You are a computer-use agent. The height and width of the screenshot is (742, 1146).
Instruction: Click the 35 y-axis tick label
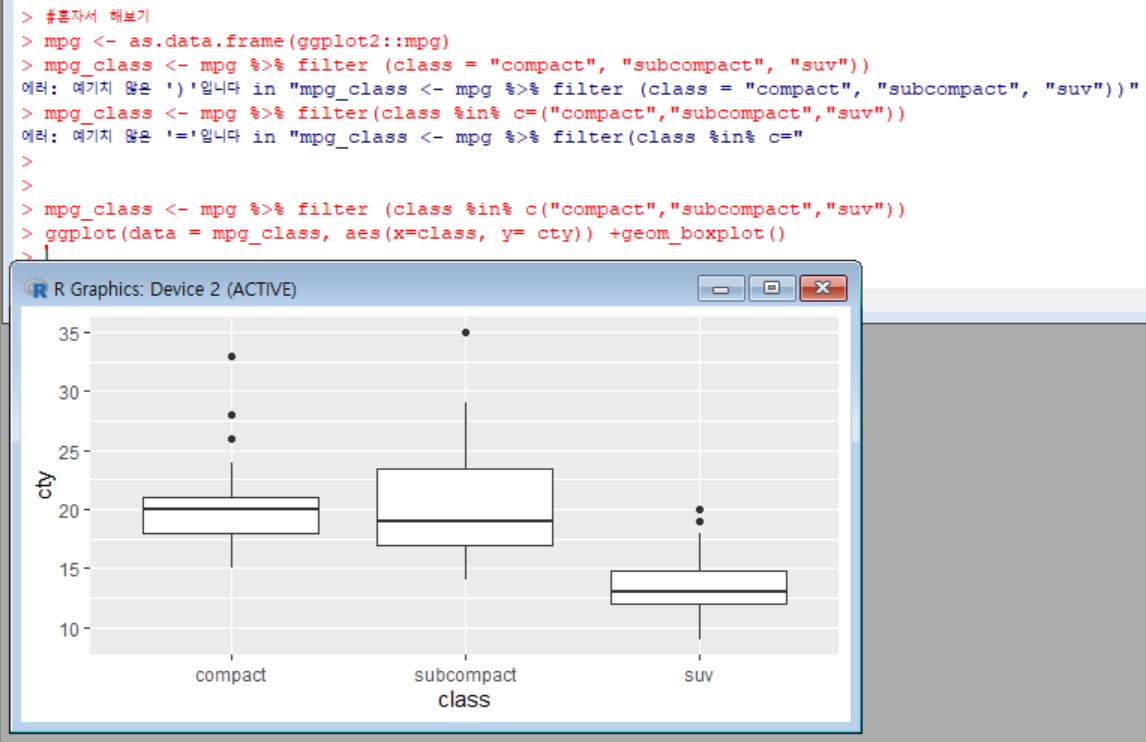coord(69,334)
